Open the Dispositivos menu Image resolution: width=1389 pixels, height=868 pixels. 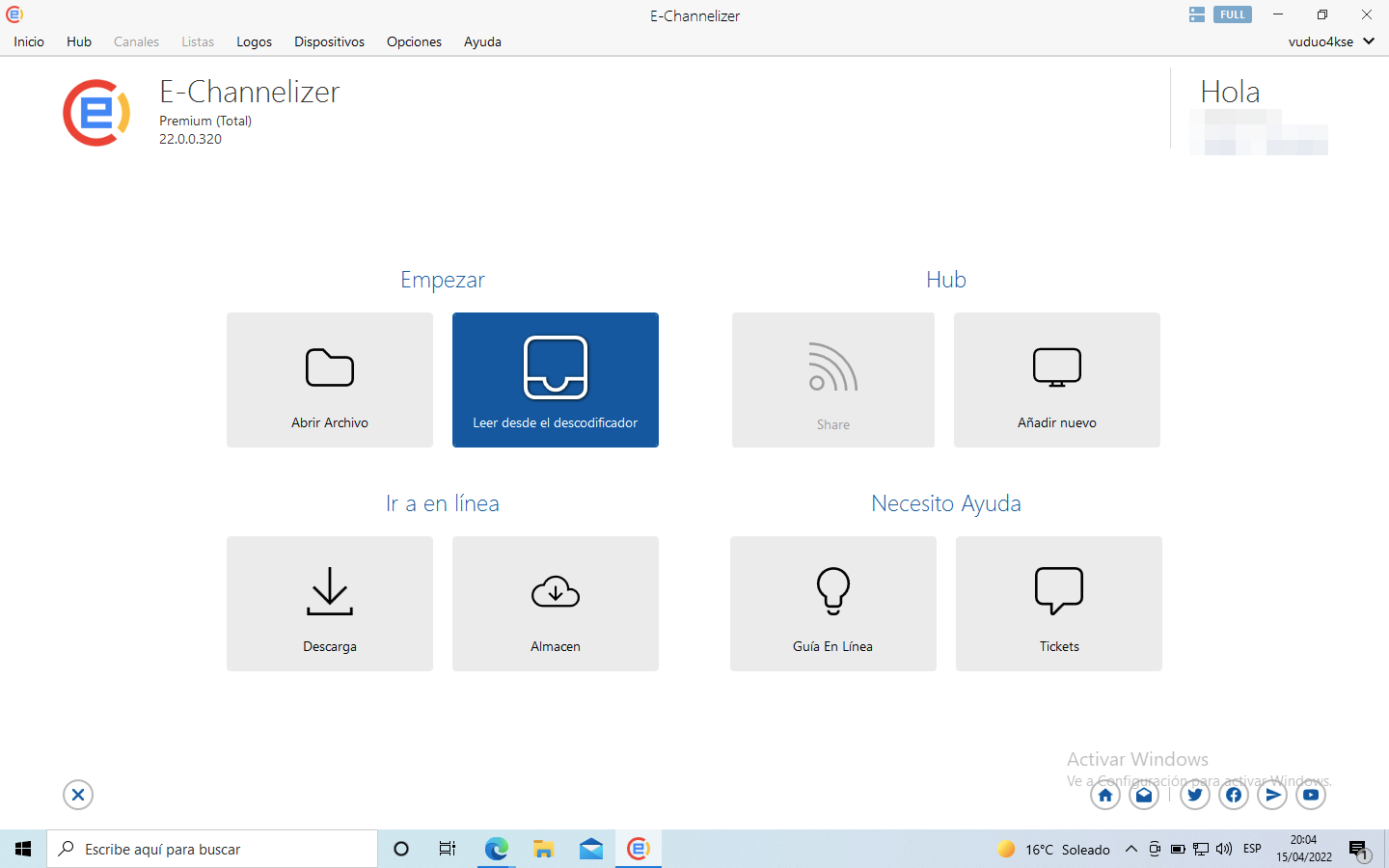tap(329, 41)
